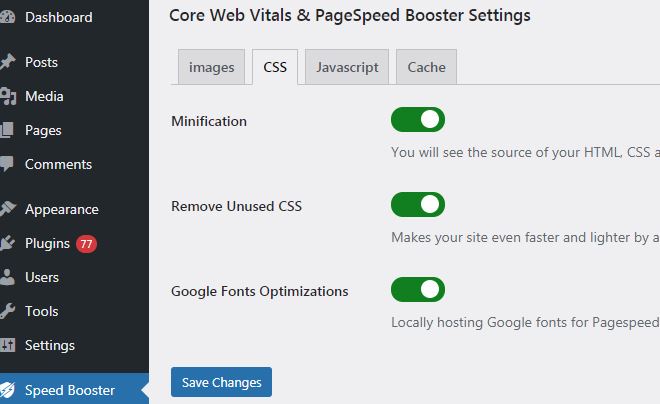Turn off Remove Unused CSS switch

[418, 205]
